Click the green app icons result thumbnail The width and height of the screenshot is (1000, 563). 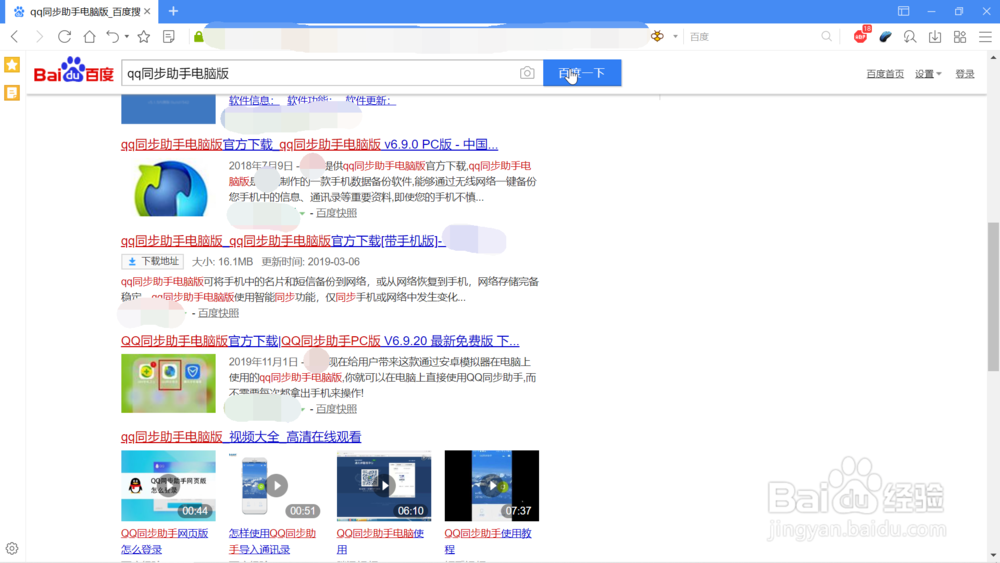click(x=168, y=383)
